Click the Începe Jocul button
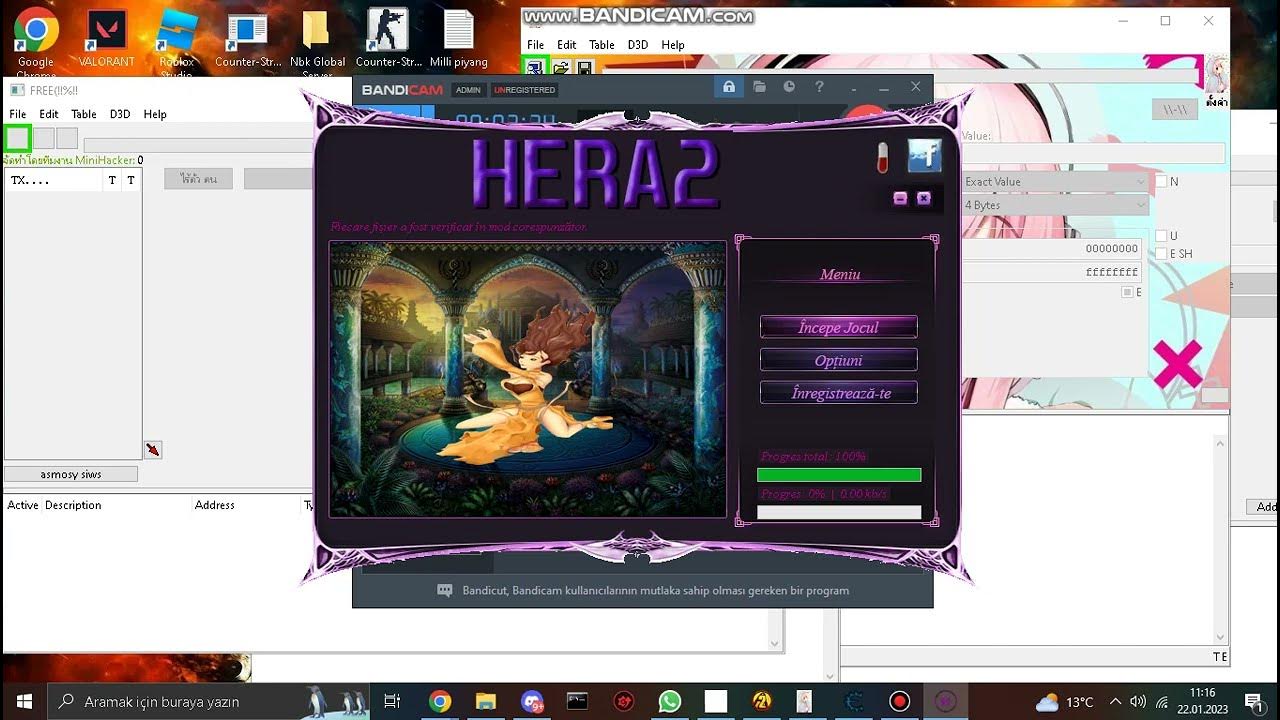Screen dimensions: 1280x720 click(x=838, y=327)
